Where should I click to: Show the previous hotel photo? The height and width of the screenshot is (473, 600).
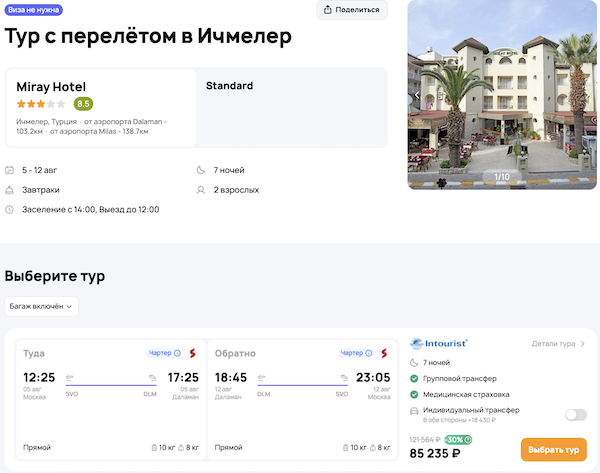coord(417,96)
